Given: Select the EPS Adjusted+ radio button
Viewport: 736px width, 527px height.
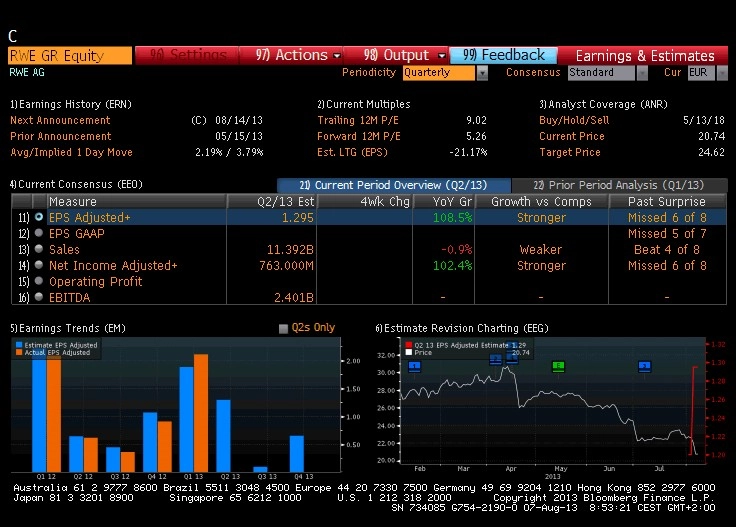Looking at the screenshot, I should click(x=39, y=217).
